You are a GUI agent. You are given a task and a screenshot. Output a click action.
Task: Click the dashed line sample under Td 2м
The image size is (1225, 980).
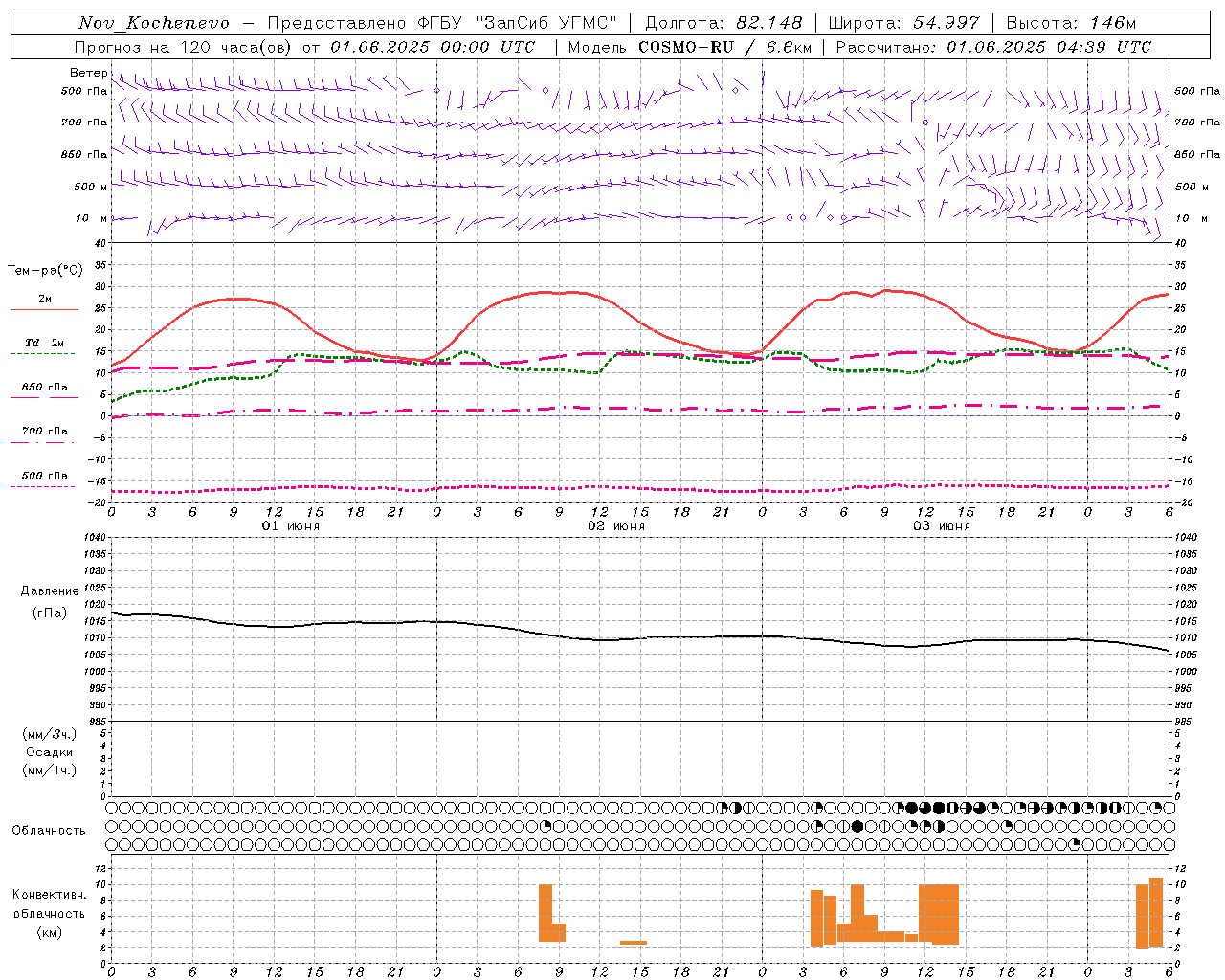click(43, 354)
